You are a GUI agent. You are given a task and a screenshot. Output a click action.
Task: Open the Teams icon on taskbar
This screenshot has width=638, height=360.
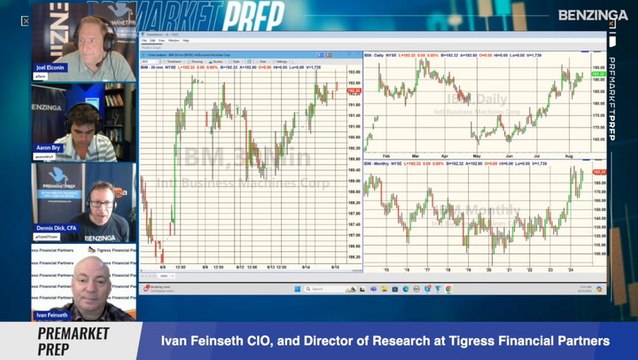point(374,289)
